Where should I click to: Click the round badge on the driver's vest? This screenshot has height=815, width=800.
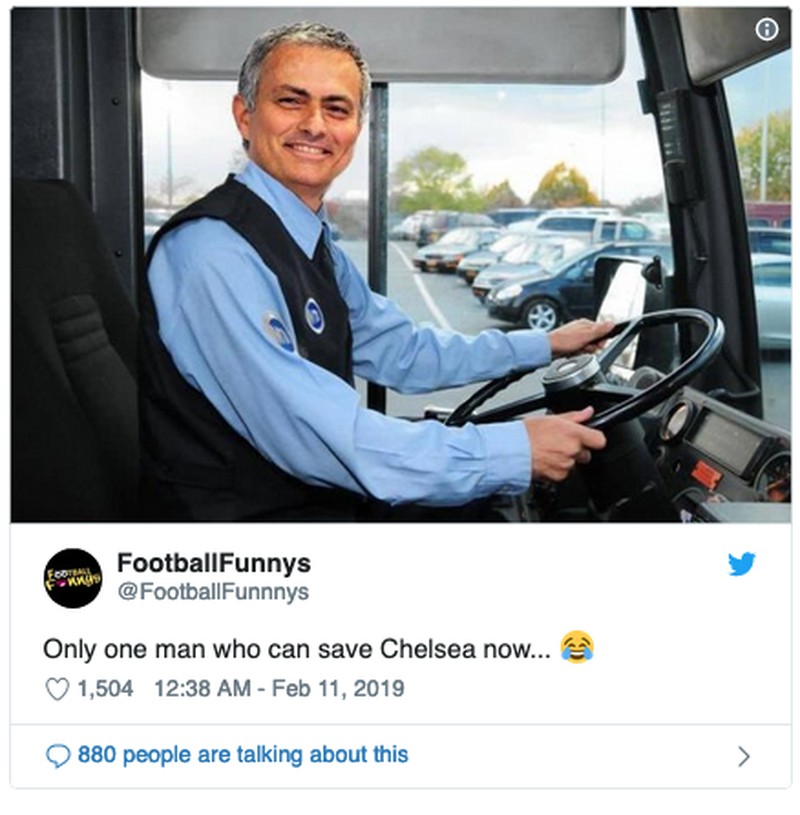(x=314, y=315)
